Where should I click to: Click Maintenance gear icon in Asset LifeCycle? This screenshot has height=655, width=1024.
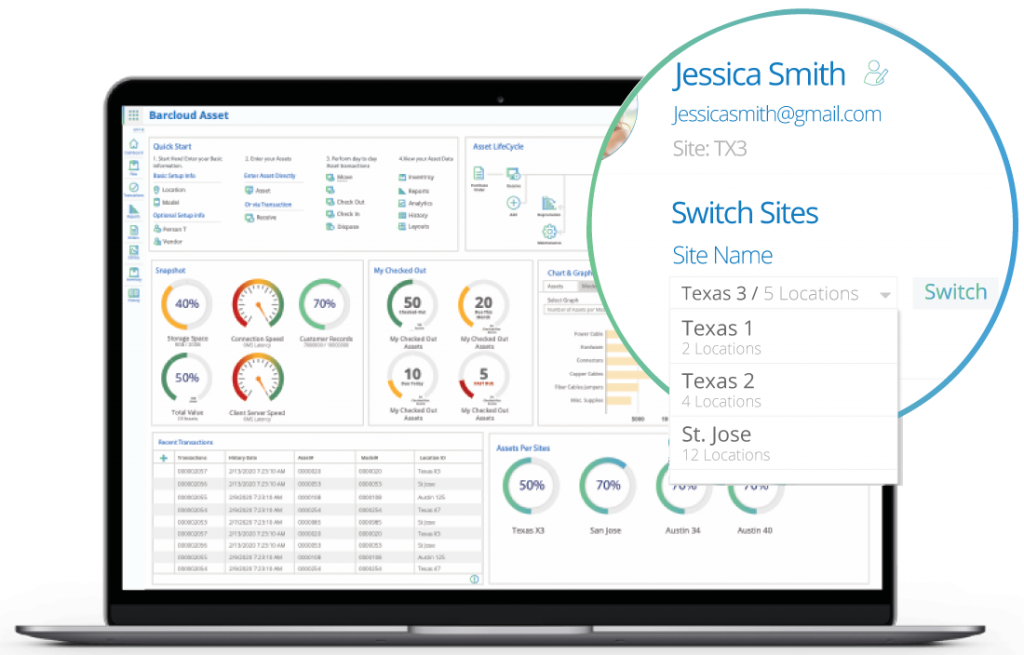(x=549, y=231)
